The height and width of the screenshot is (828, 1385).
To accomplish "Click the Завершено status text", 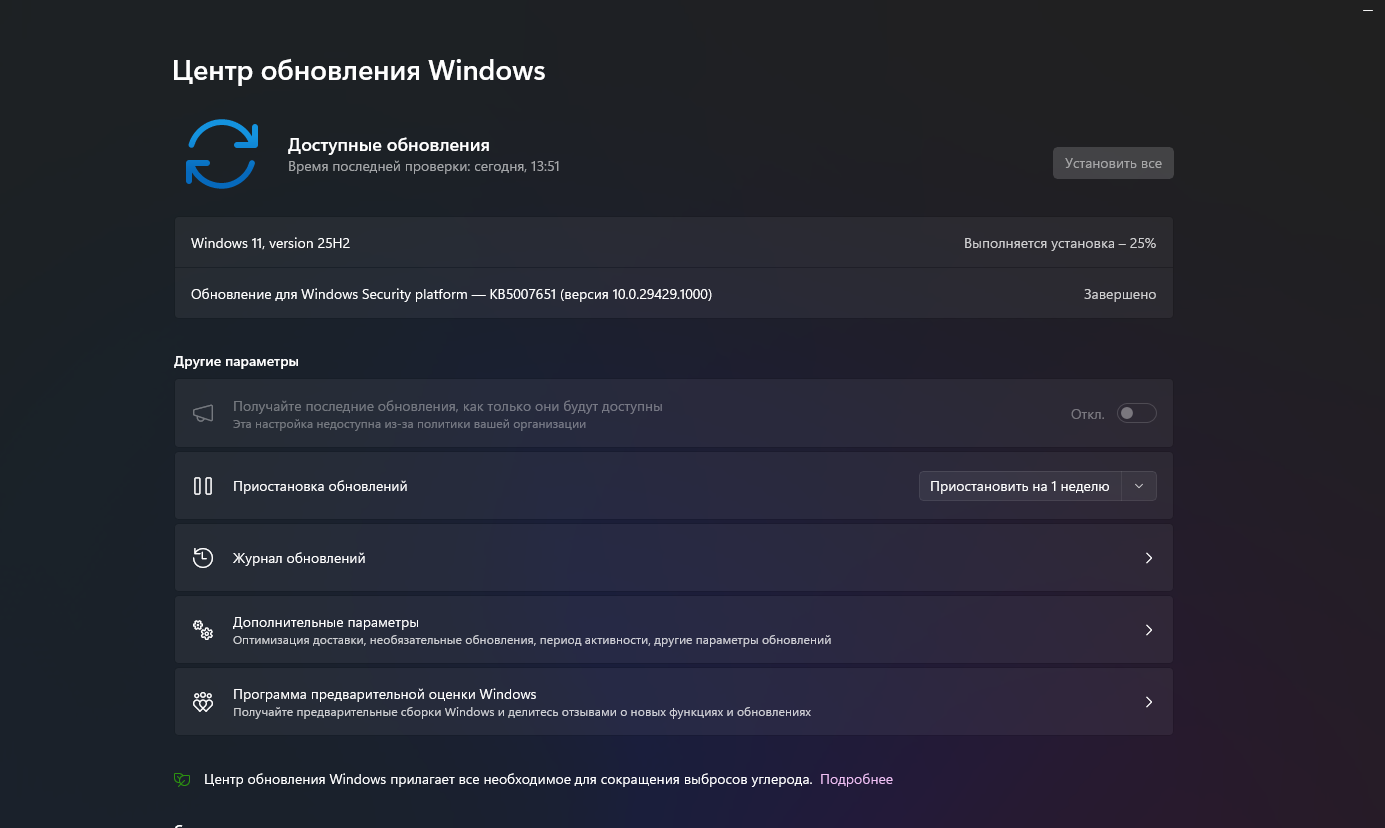I will pyautogui.click(x=1120, y=294).
